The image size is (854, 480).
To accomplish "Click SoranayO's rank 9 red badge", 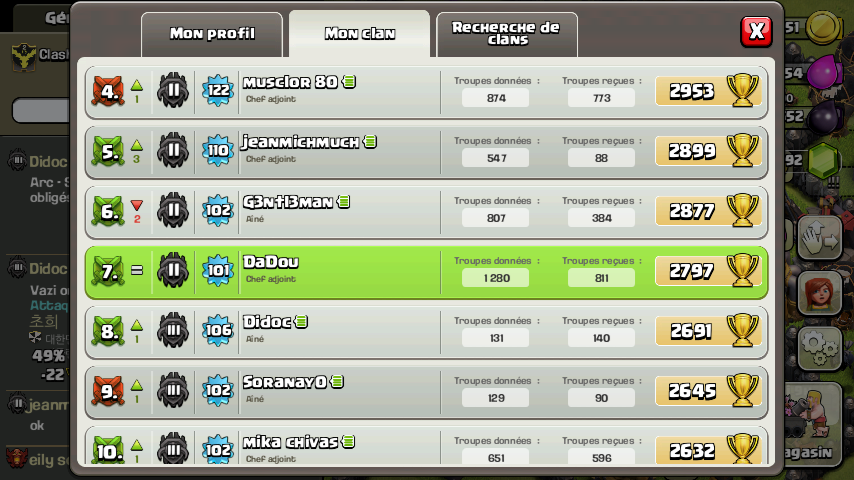I will click(x=108, y=391).
